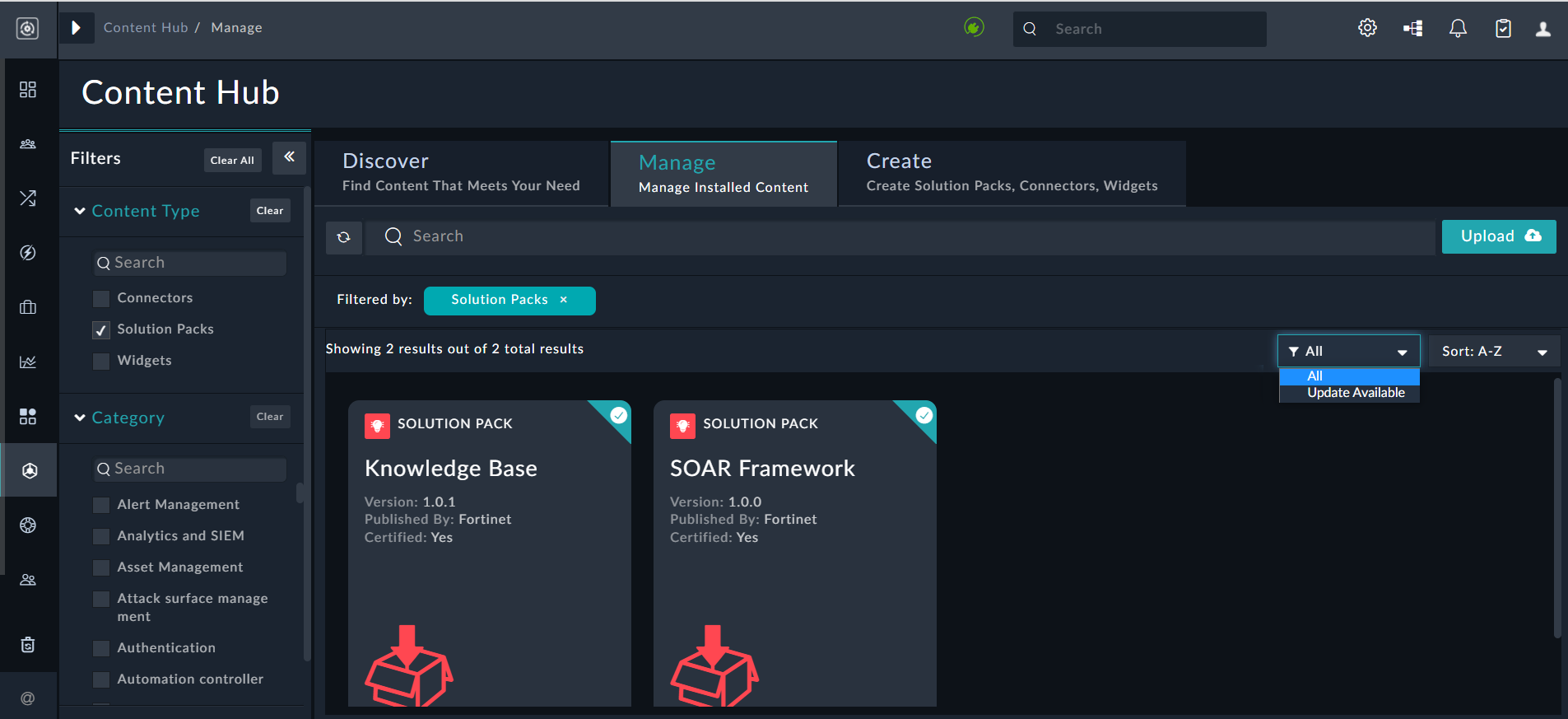Click the refresh icon beside the content search

point(344,237)
